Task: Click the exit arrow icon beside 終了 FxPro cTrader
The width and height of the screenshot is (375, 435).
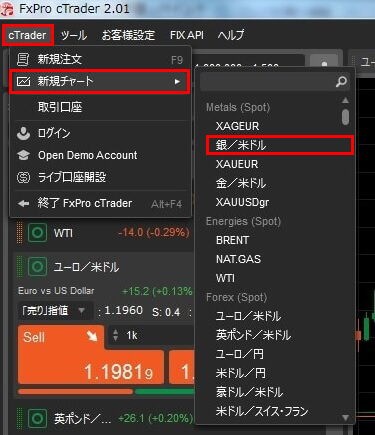Action: coord(23,203)
